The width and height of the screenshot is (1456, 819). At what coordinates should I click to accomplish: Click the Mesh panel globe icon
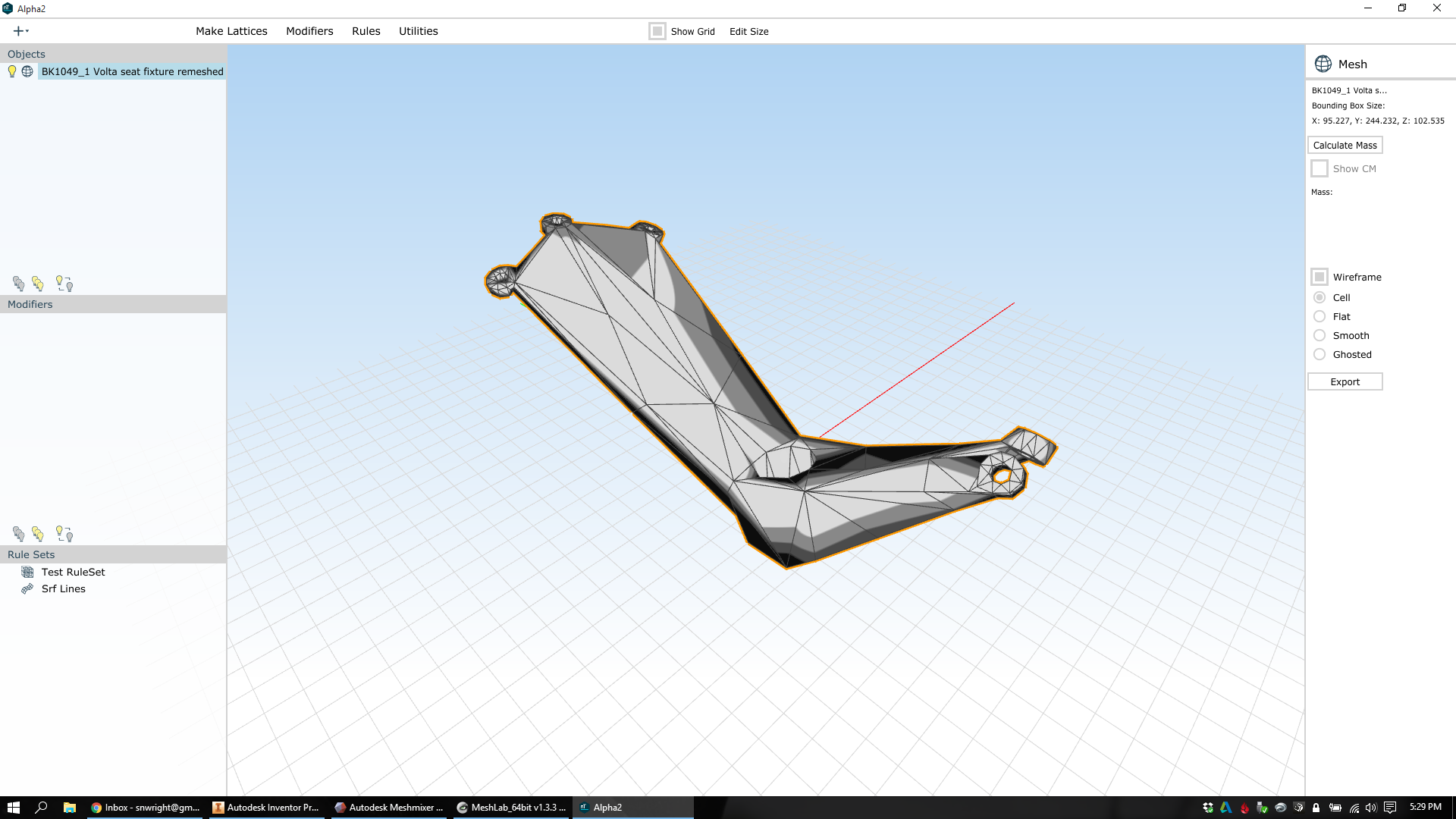pos(1323,64)
